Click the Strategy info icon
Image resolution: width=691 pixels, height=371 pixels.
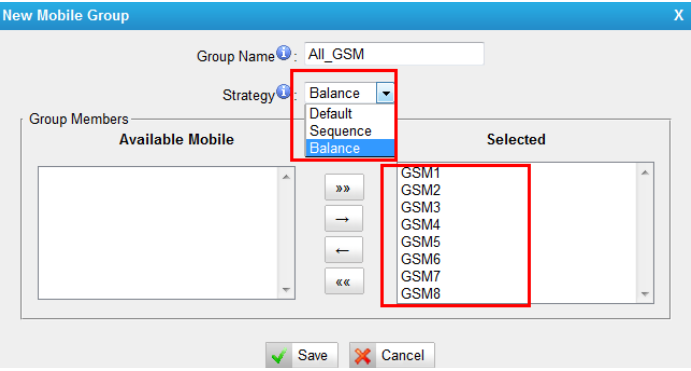pos(283,92)
